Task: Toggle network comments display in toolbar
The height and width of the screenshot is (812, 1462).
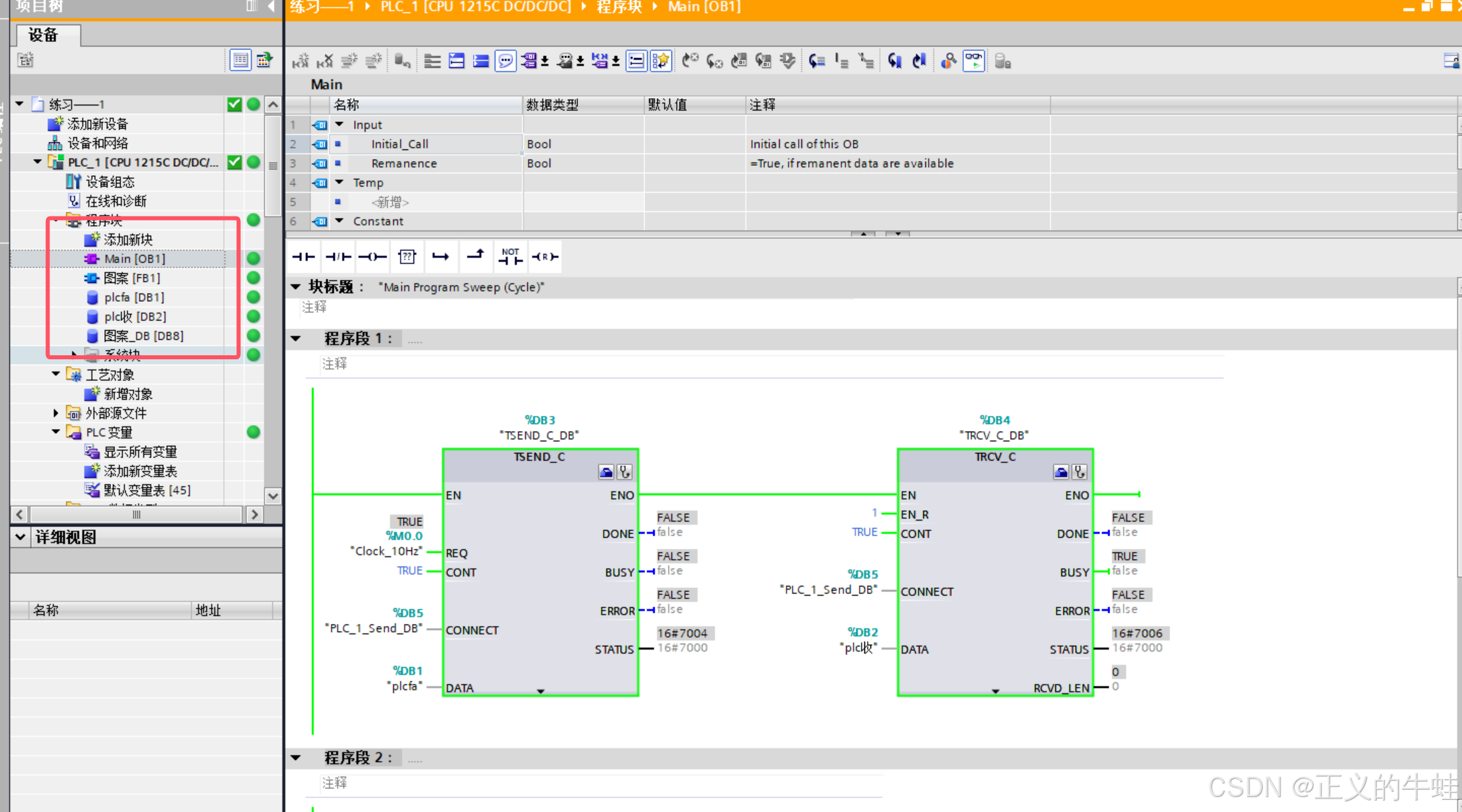Action: pyautogui.click(x=636, y=61)
